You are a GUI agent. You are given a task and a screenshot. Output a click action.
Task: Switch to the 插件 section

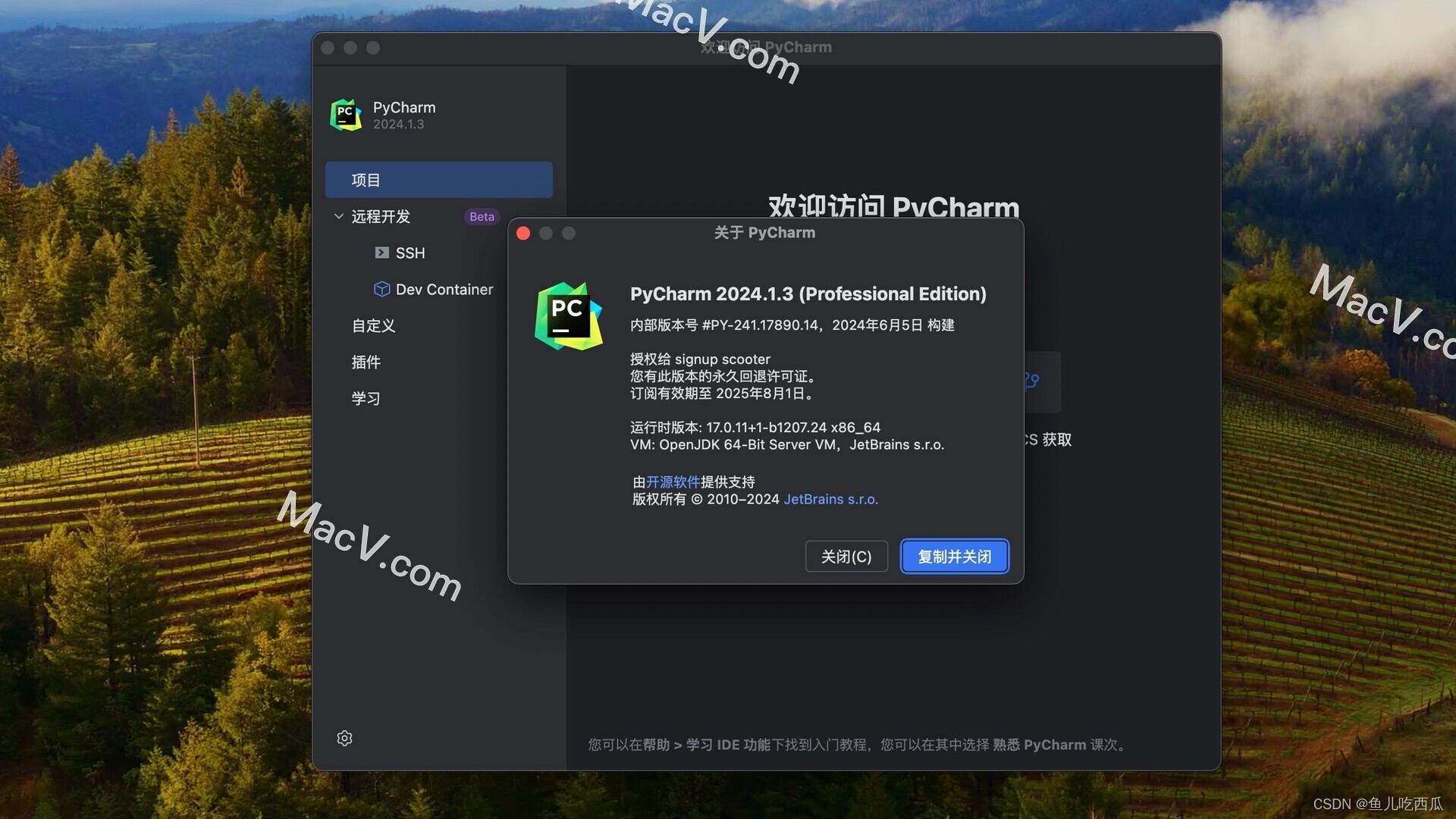[366, 362]
